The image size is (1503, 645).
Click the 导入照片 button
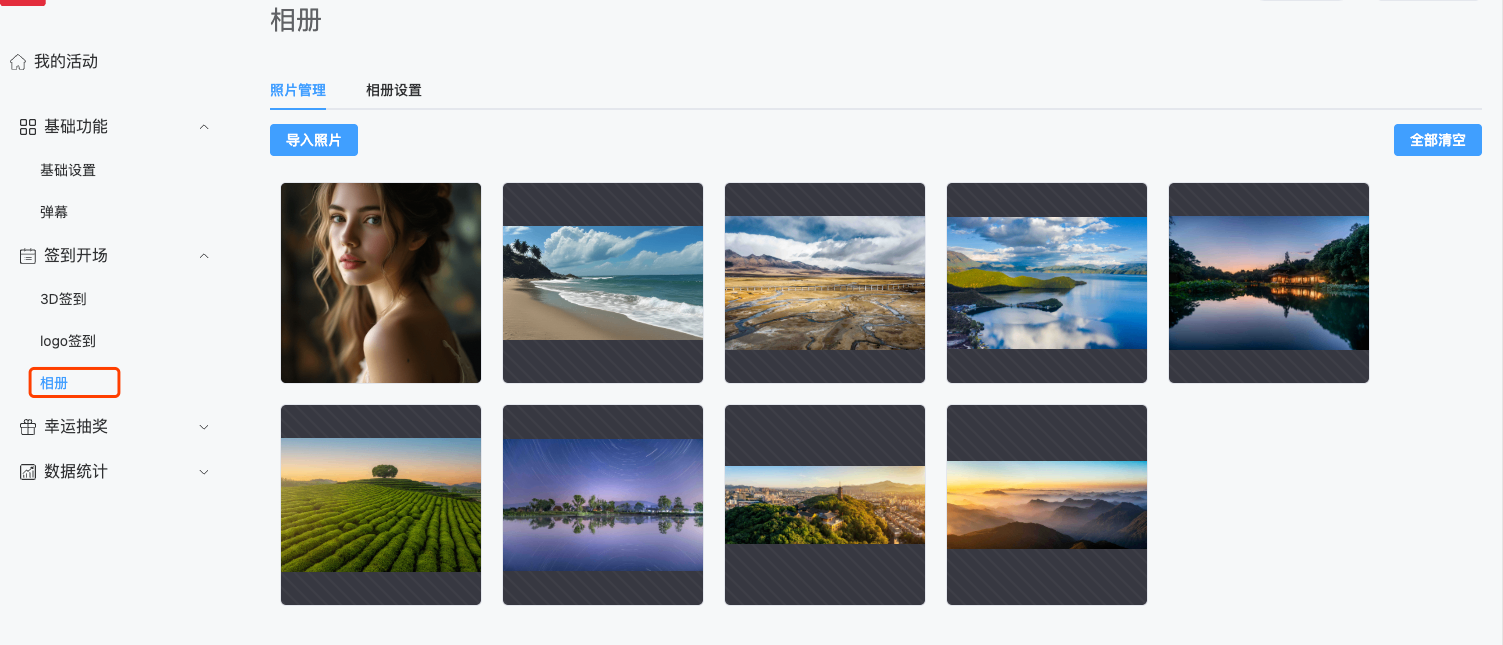point(314,140)
